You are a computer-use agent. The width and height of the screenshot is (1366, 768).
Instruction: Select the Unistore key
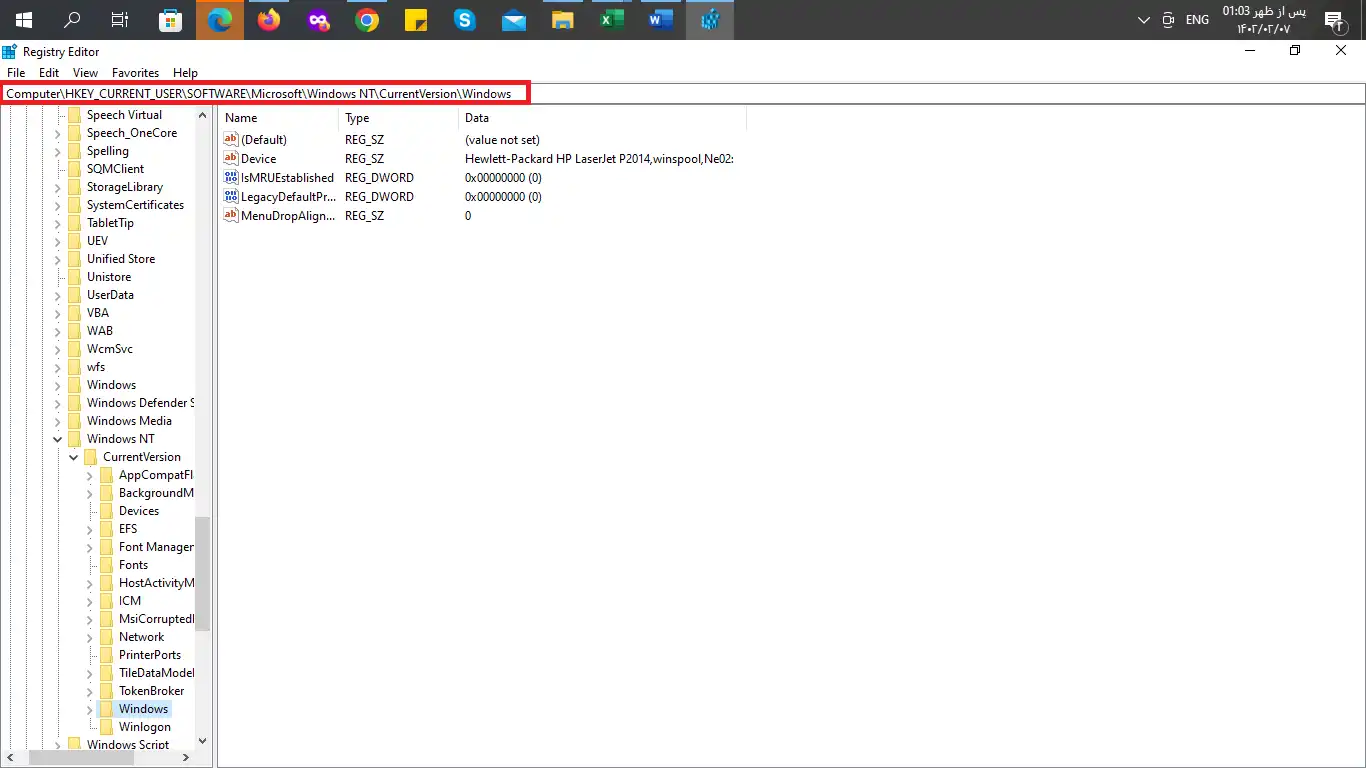click(109, 277)
